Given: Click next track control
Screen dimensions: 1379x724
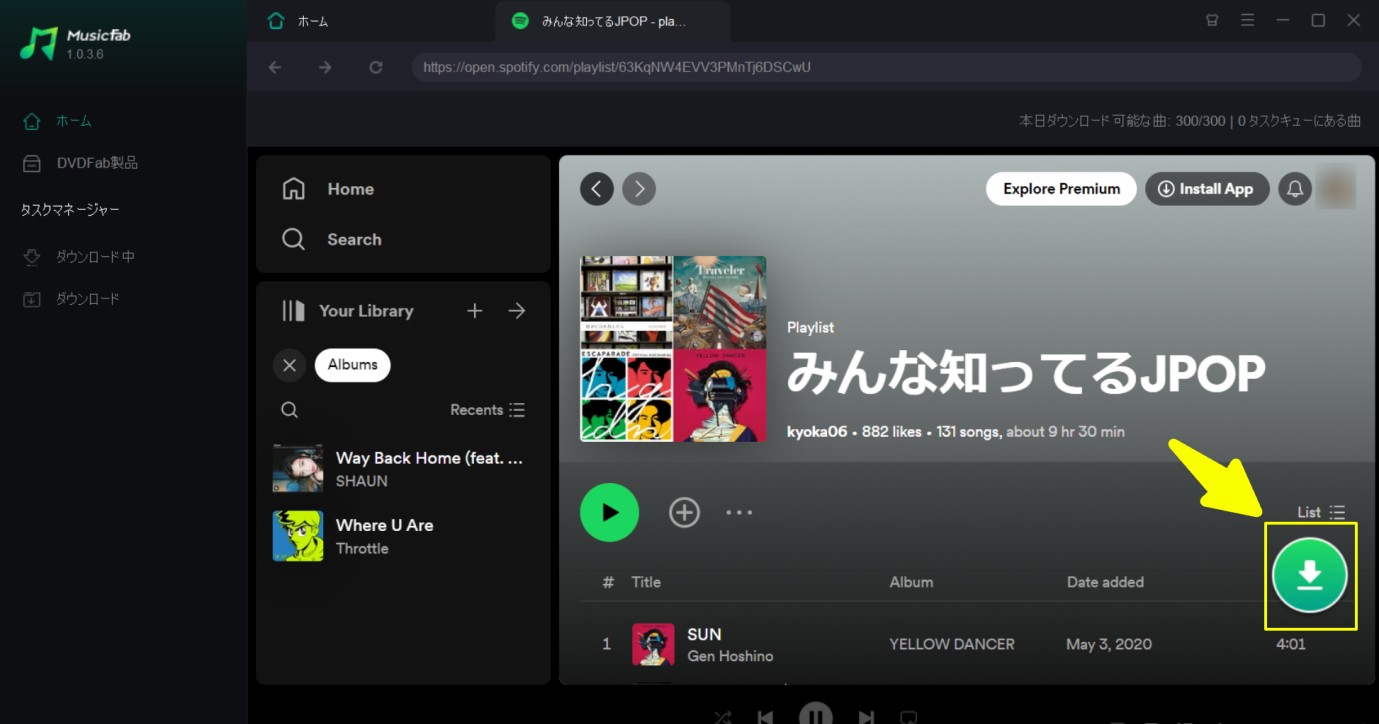Looking at the screenshot, I should click(x=867, y=717).
